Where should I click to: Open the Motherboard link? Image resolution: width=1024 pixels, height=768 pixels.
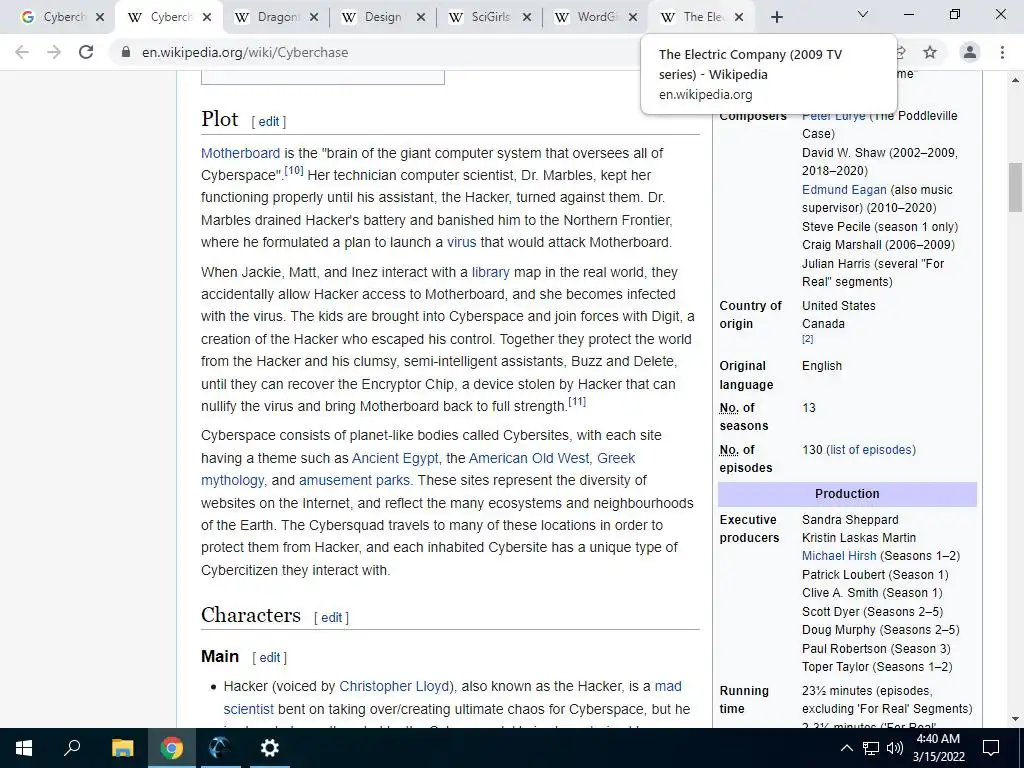(240, 153)
